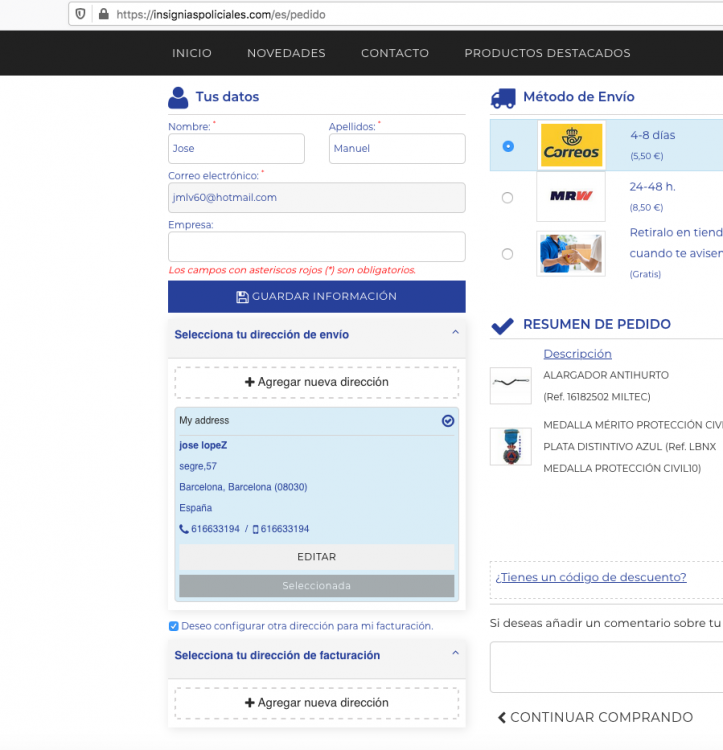Click the shield tracking protection icon
This screenshot has width=723, height=750.
tap(80, 14)
